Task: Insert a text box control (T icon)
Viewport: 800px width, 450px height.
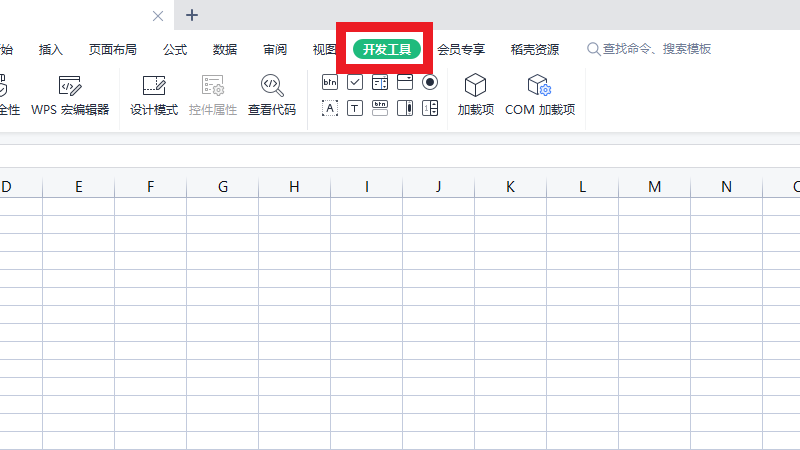Action: point(355,108)
